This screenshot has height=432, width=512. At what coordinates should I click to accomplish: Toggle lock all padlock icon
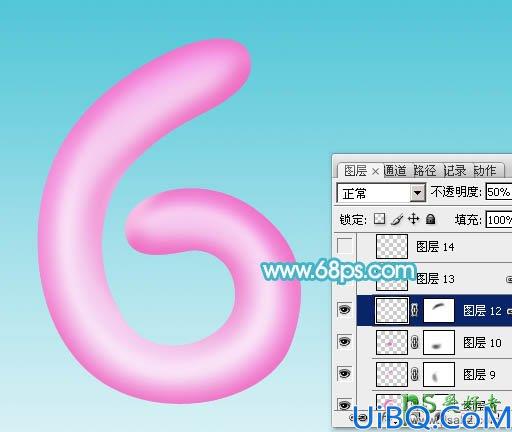point(431,219)
